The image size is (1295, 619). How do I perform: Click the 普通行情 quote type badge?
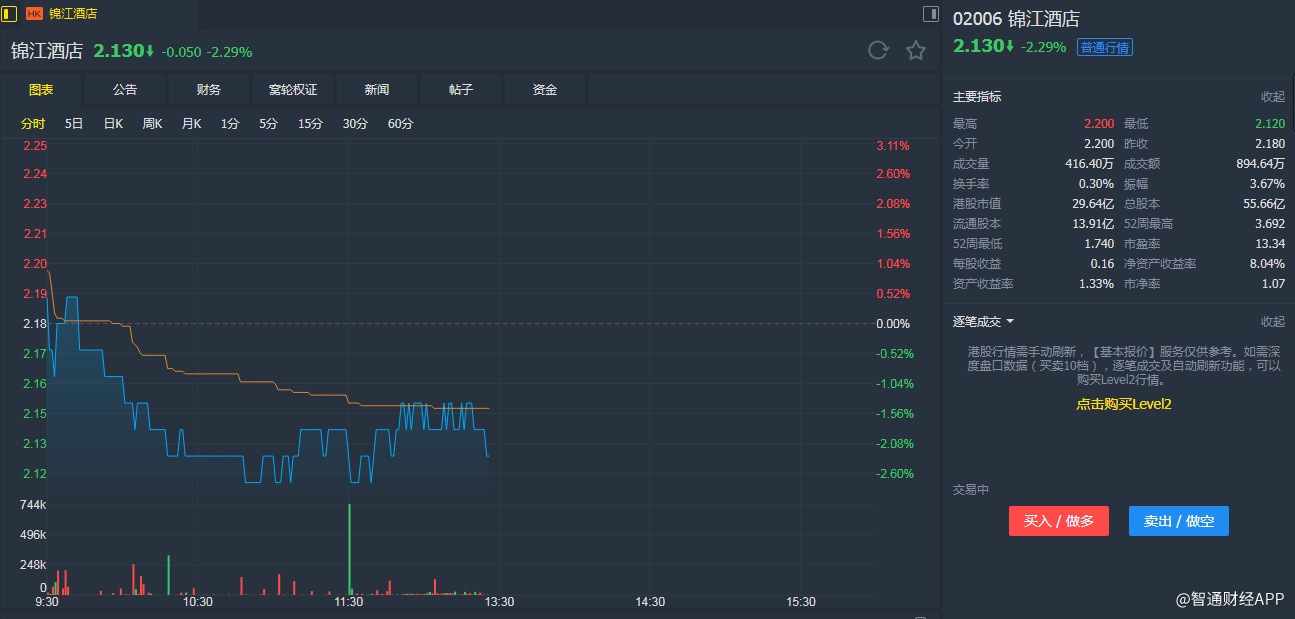tap(1105, 48)
